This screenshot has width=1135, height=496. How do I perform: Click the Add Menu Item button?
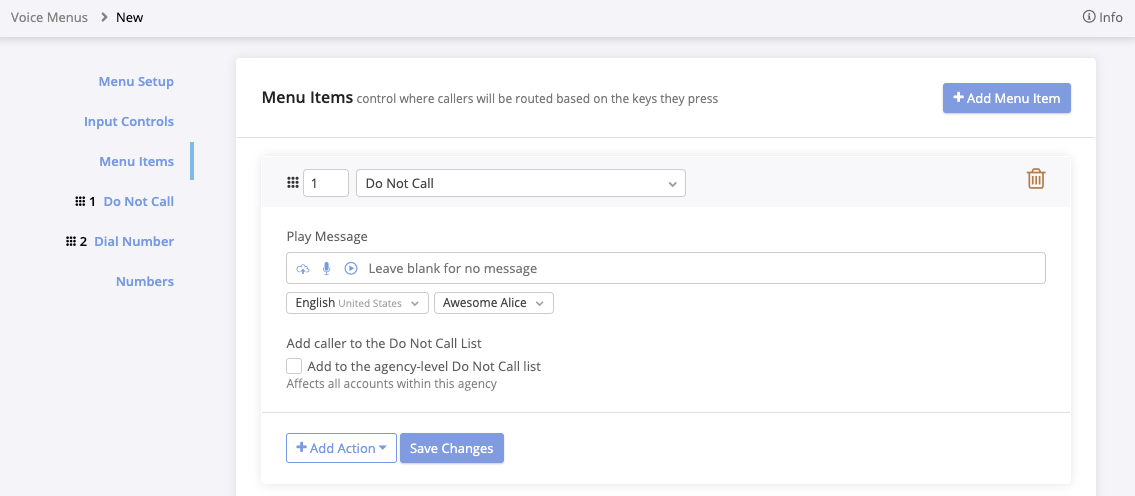(1006, 98)
